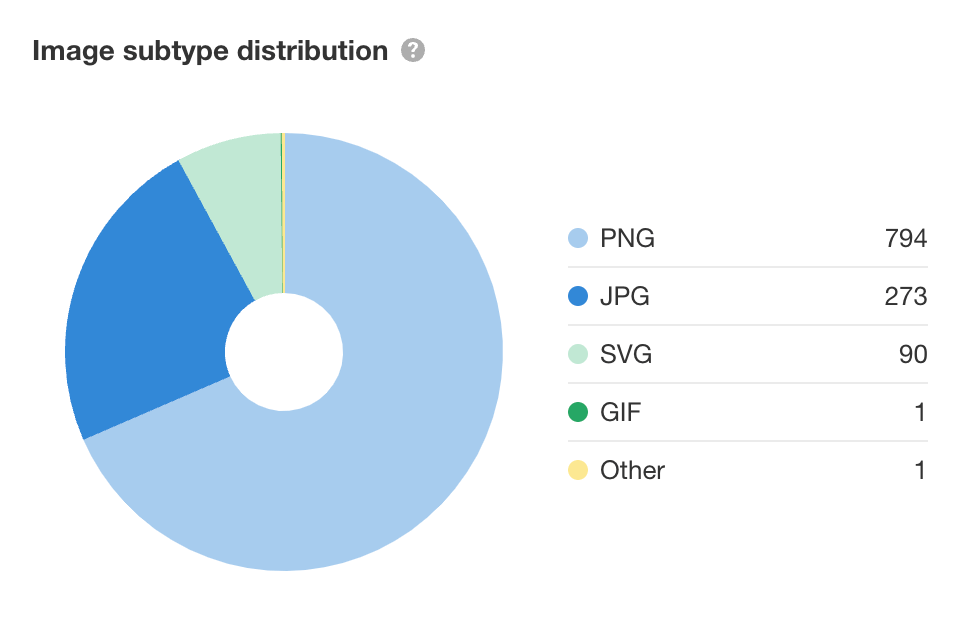The height and width of the screenshot is (636, 960).
Task: Click the SVG legend color dot
Action: point(577,355)
